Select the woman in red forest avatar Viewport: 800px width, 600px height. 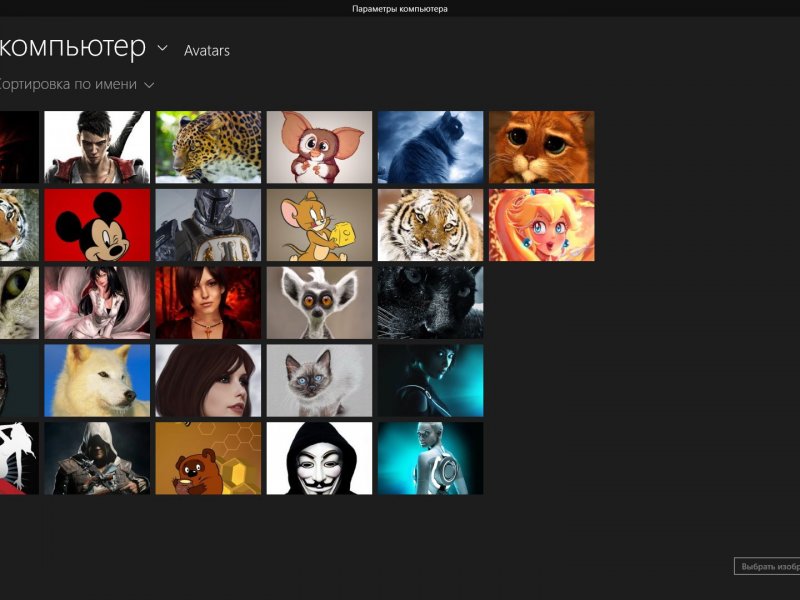tap(208, 303)
